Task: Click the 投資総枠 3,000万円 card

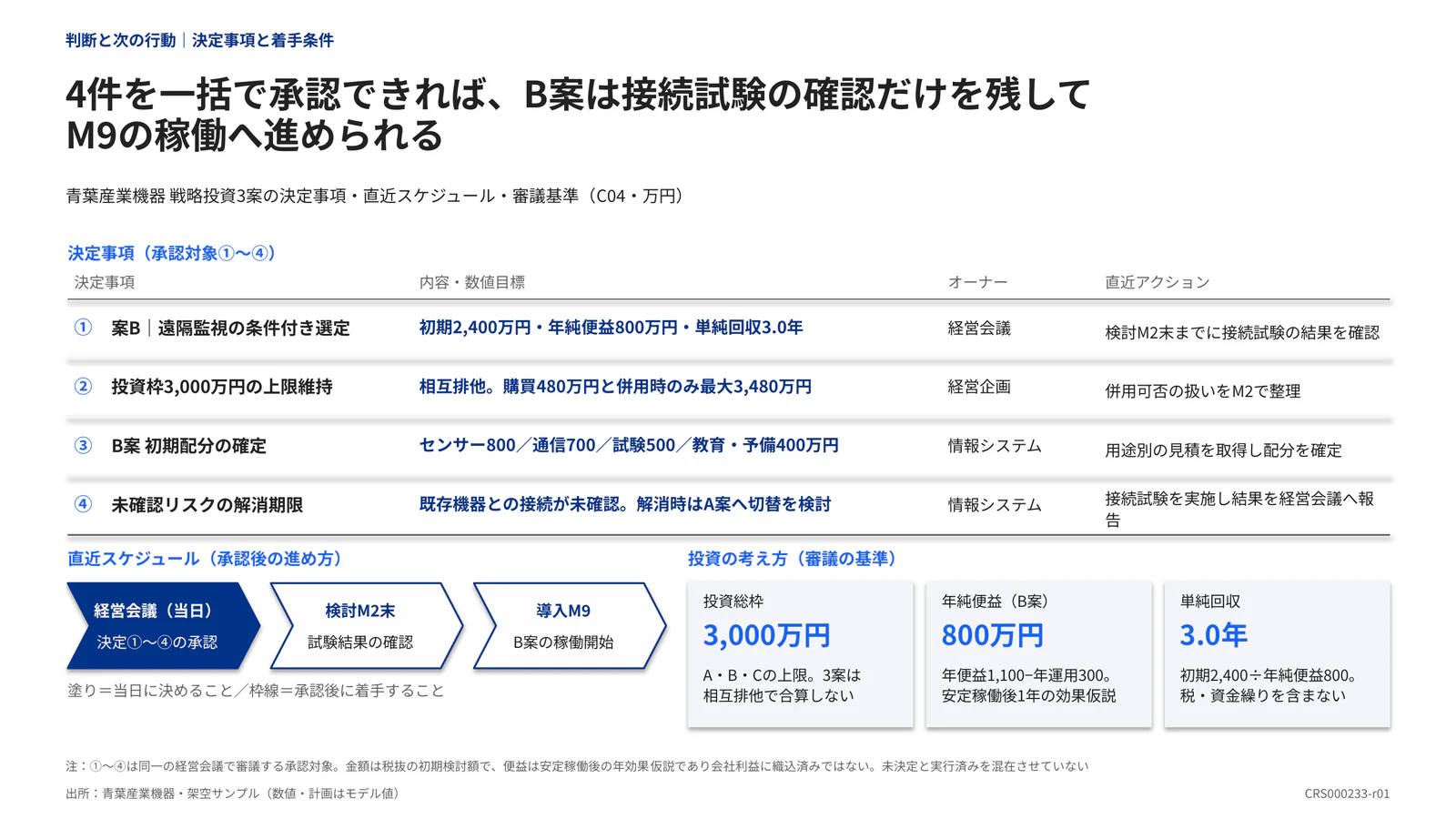Action: [801, 654]
